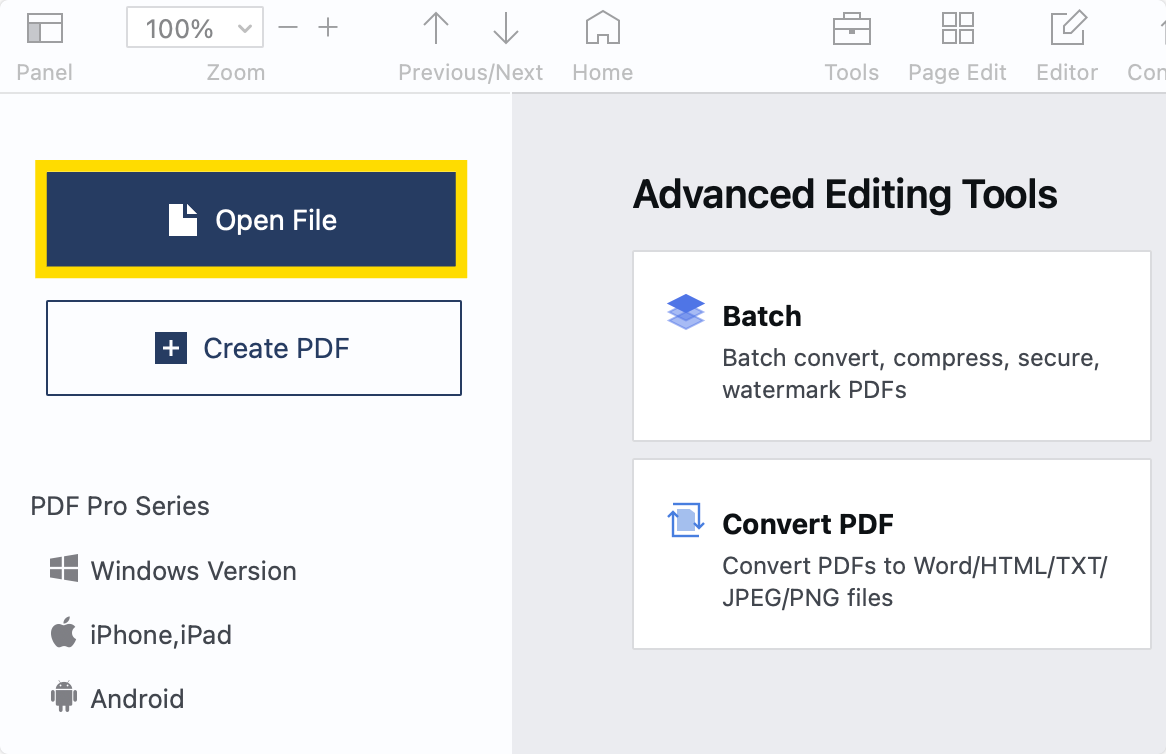Open the Batch tool card

tap(891, 346)
